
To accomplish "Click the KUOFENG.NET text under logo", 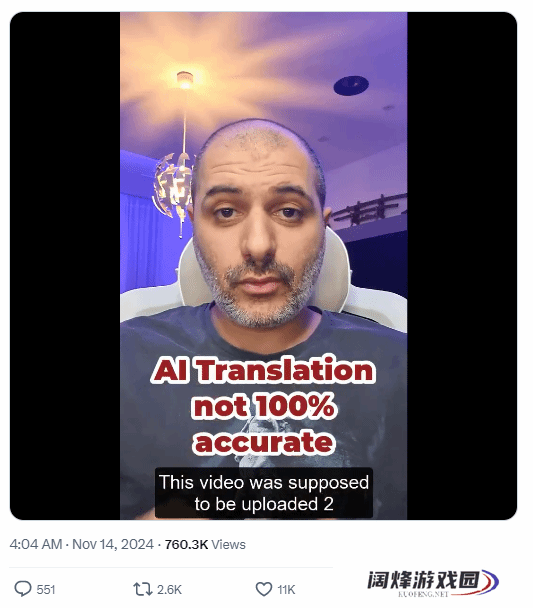I will [423, 594].
